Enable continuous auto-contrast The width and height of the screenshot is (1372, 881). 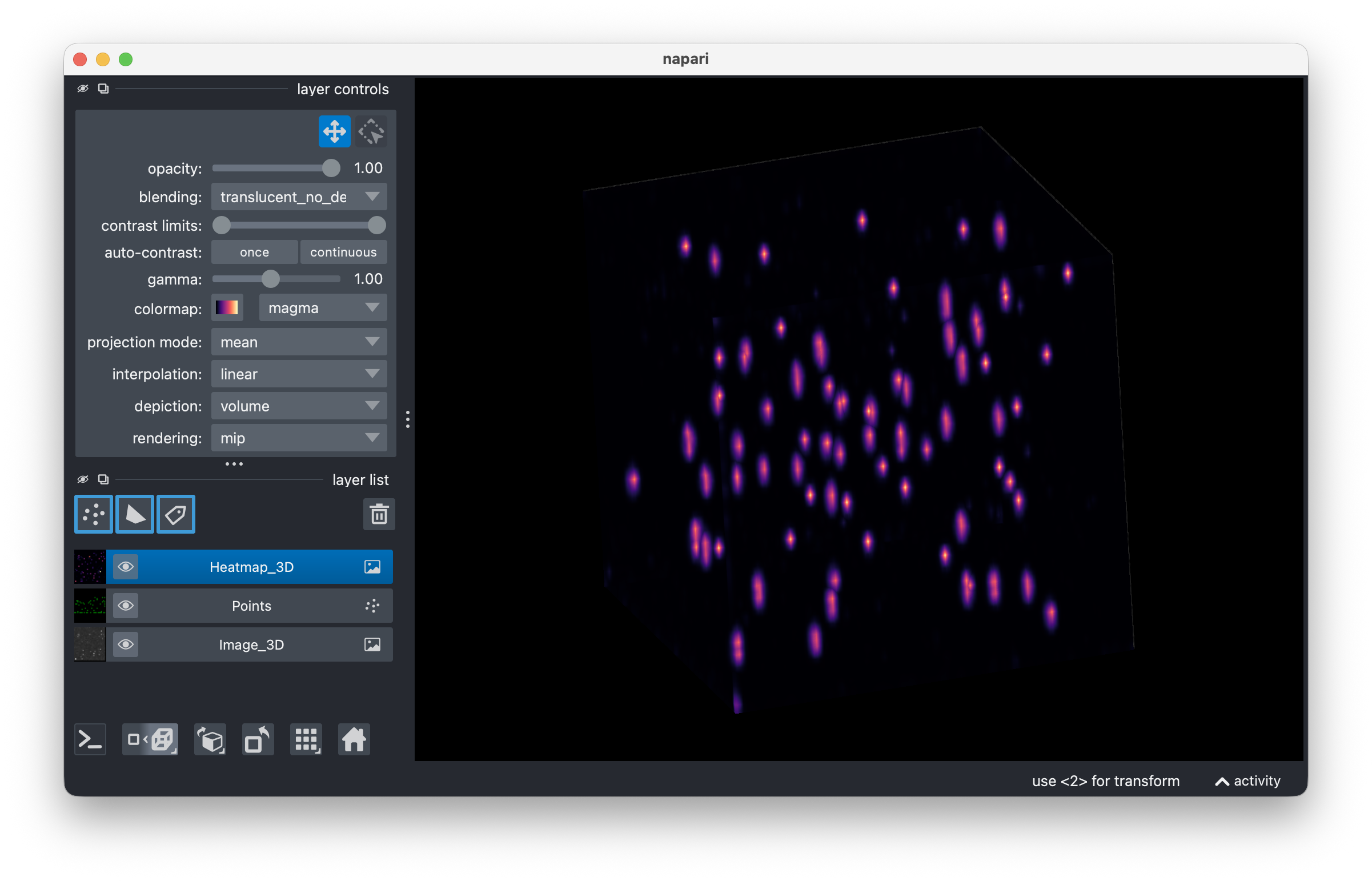click(343, 253)
